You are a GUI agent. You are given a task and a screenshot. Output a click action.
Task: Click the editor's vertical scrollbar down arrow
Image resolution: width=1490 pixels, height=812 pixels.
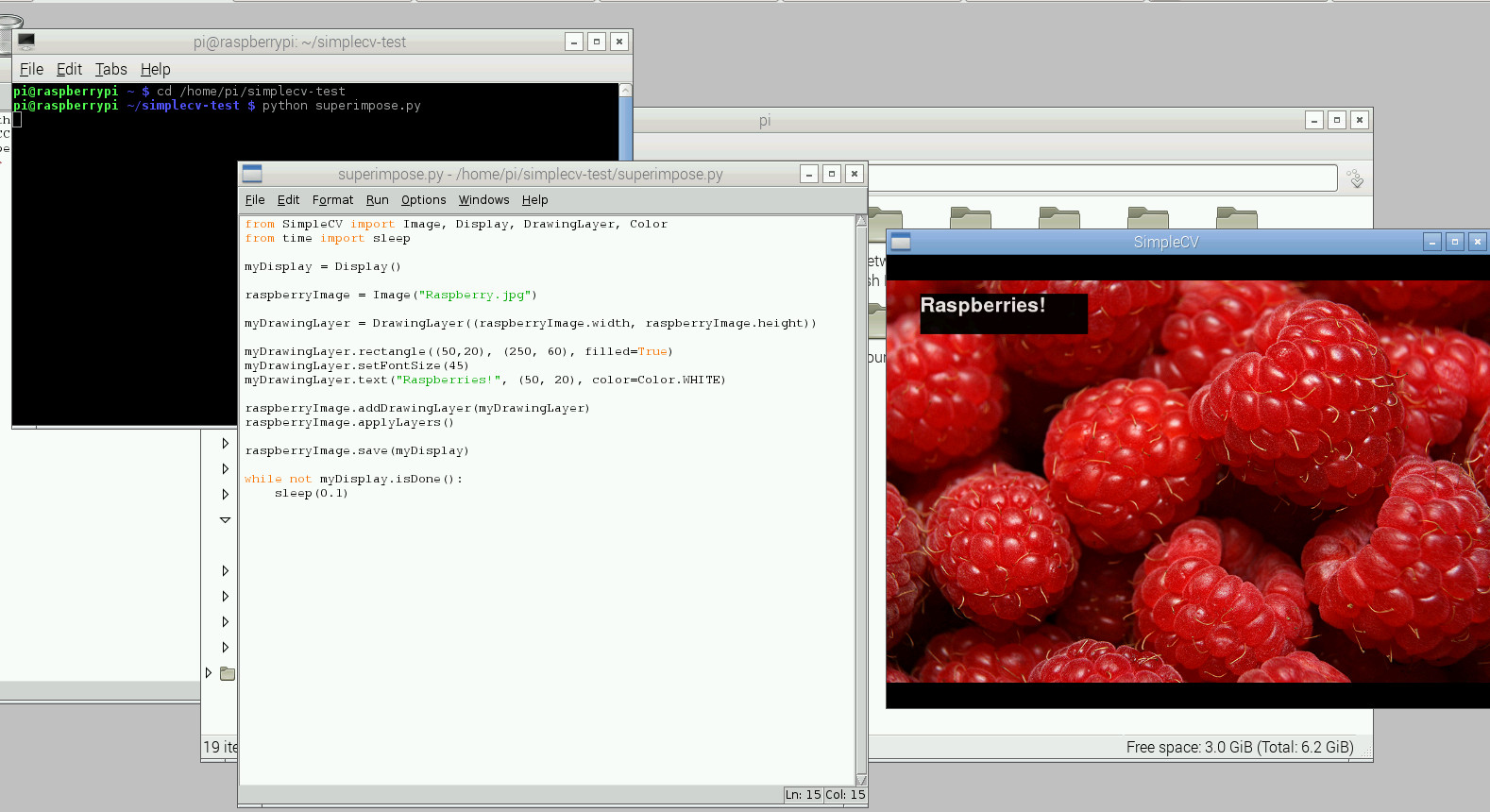pyautogui.click(x=861, y=779)
